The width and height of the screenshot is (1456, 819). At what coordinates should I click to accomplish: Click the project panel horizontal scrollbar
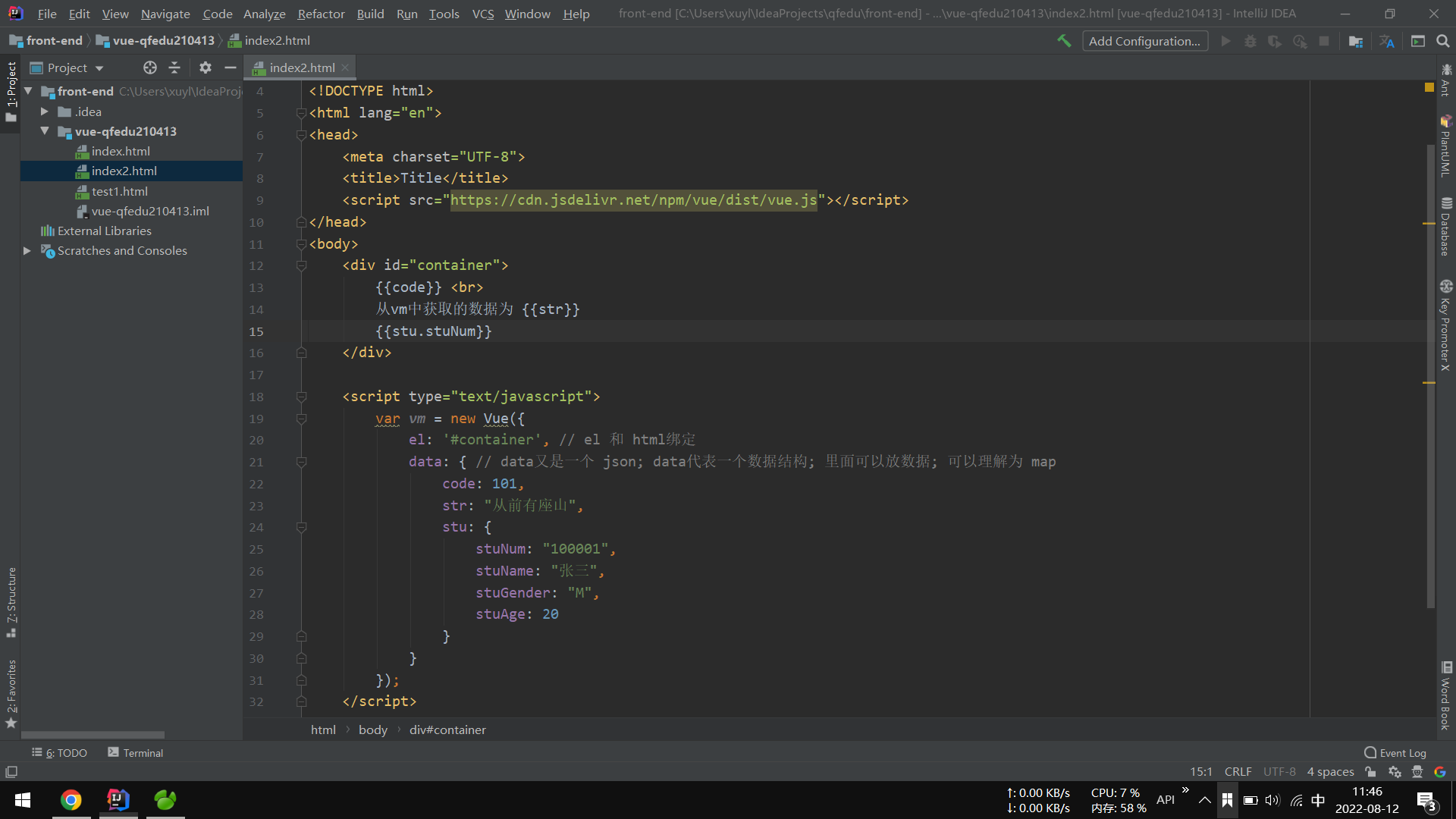[93, 735]
